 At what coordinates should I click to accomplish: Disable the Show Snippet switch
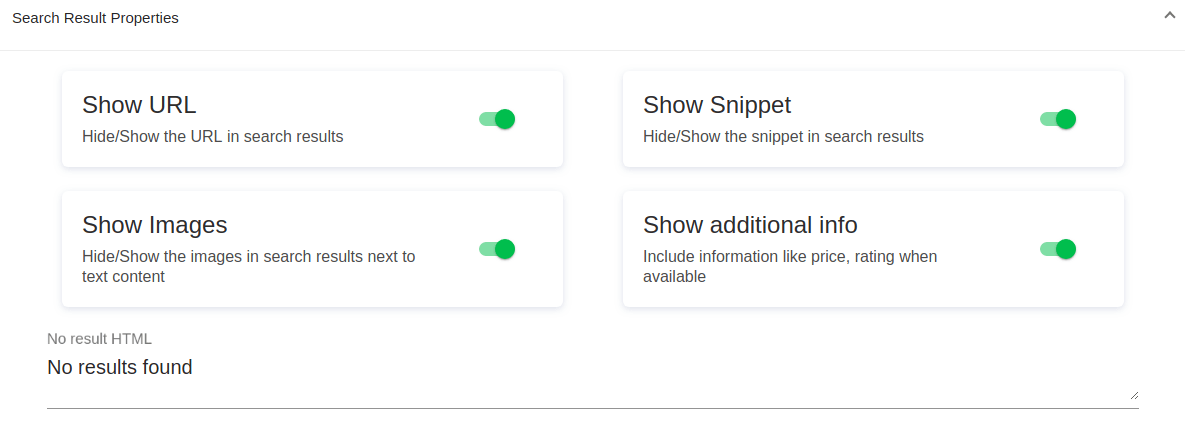click(1058, 119)
